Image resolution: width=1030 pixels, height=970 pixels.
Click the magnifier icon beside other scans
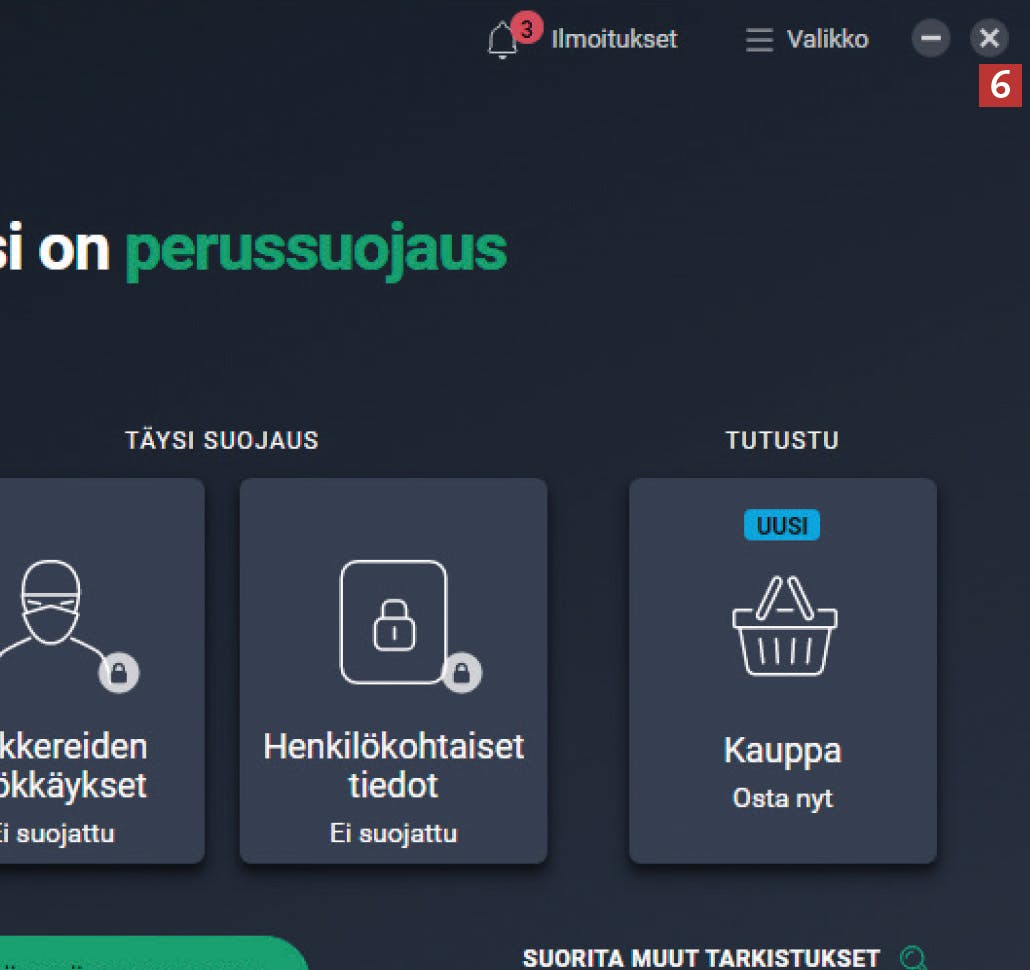point(912,958)
